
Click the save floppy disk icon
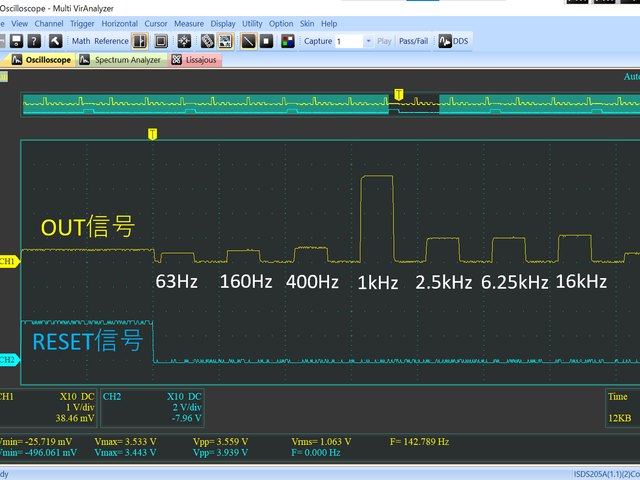[15, 41]
